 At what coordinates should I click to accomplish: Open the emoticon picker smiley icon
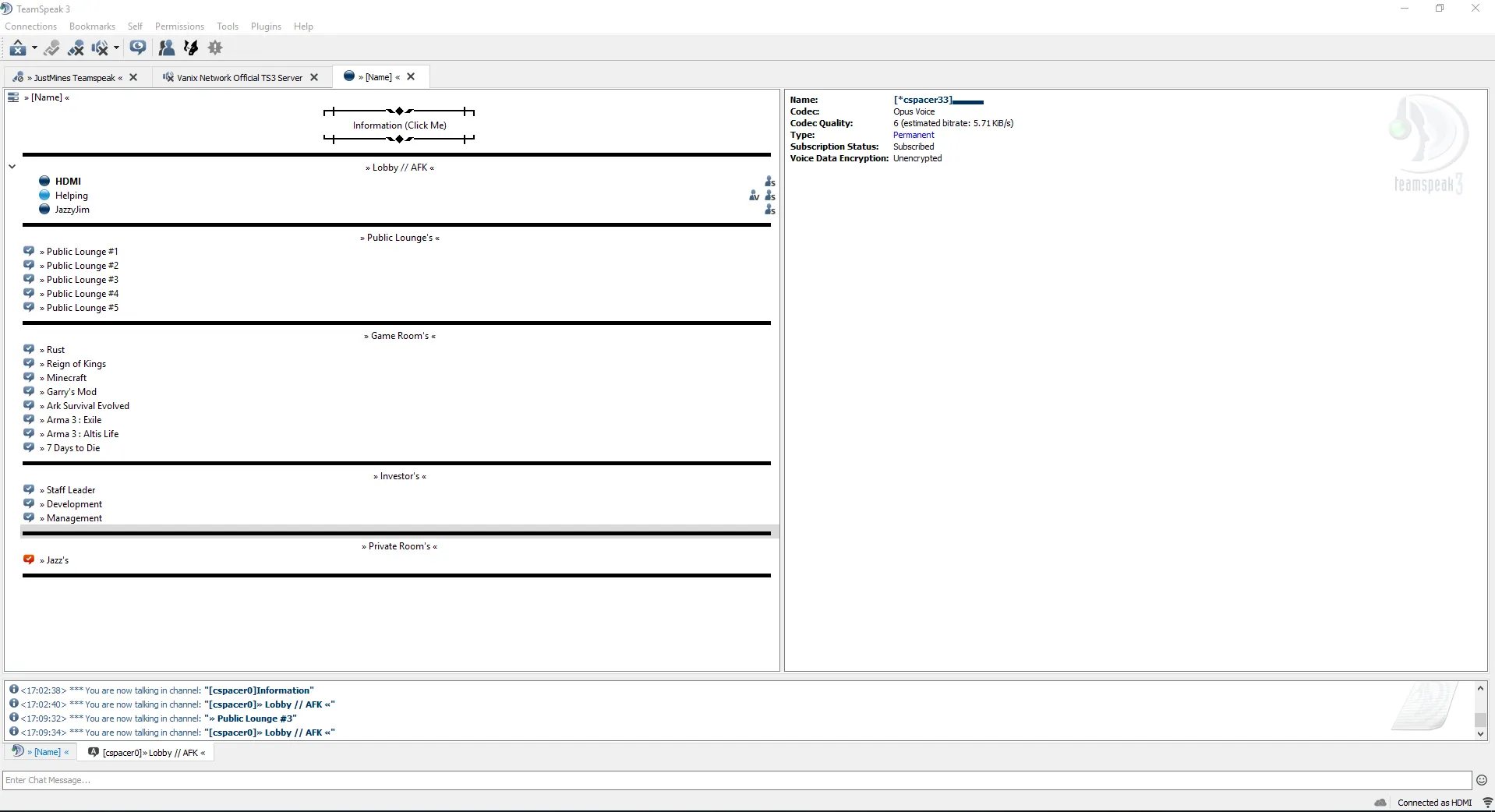[1482, 780]
